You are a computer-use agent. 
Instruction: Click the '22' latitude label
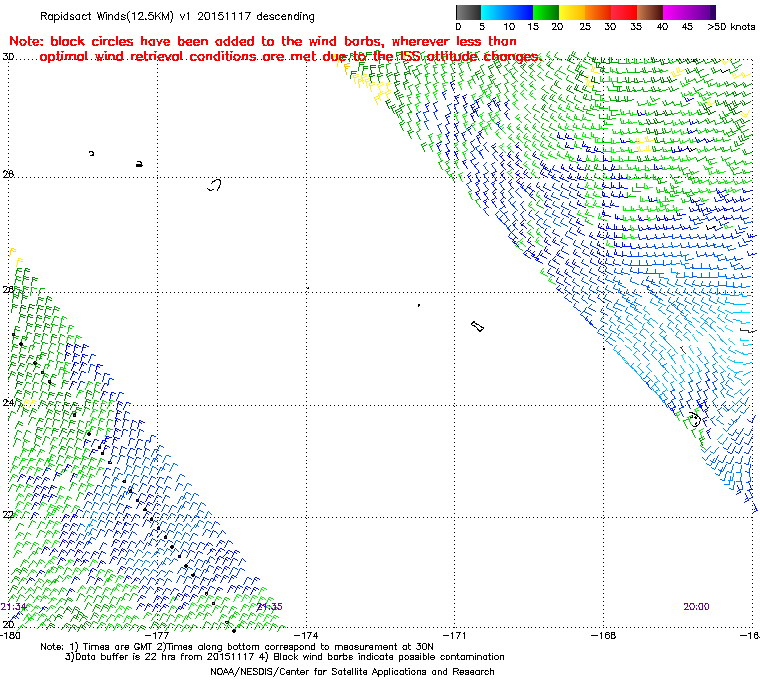coord(8,514)
